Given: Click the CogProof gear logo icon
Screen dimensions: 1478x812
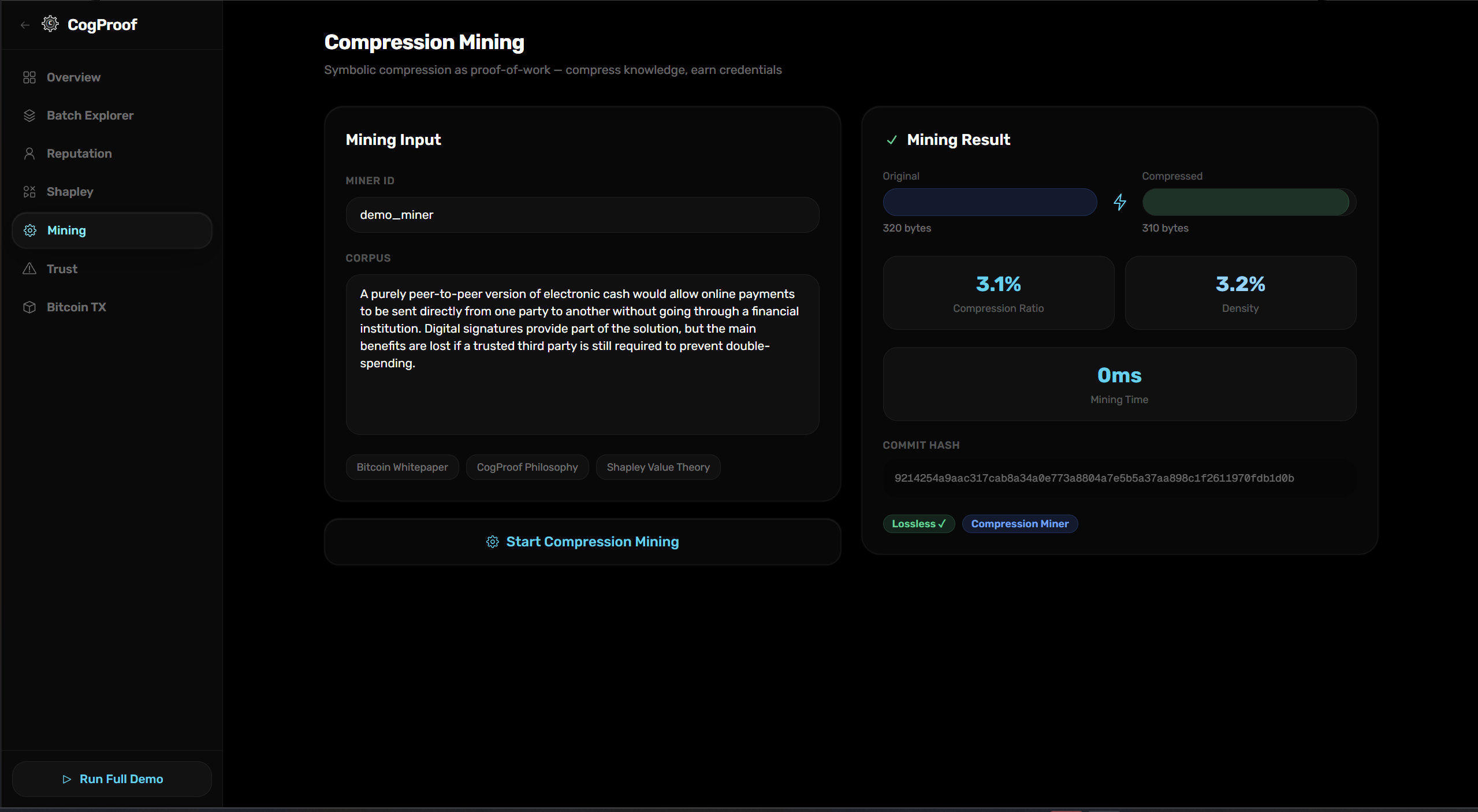Looking at the screenshot, I should pos(50,24).
